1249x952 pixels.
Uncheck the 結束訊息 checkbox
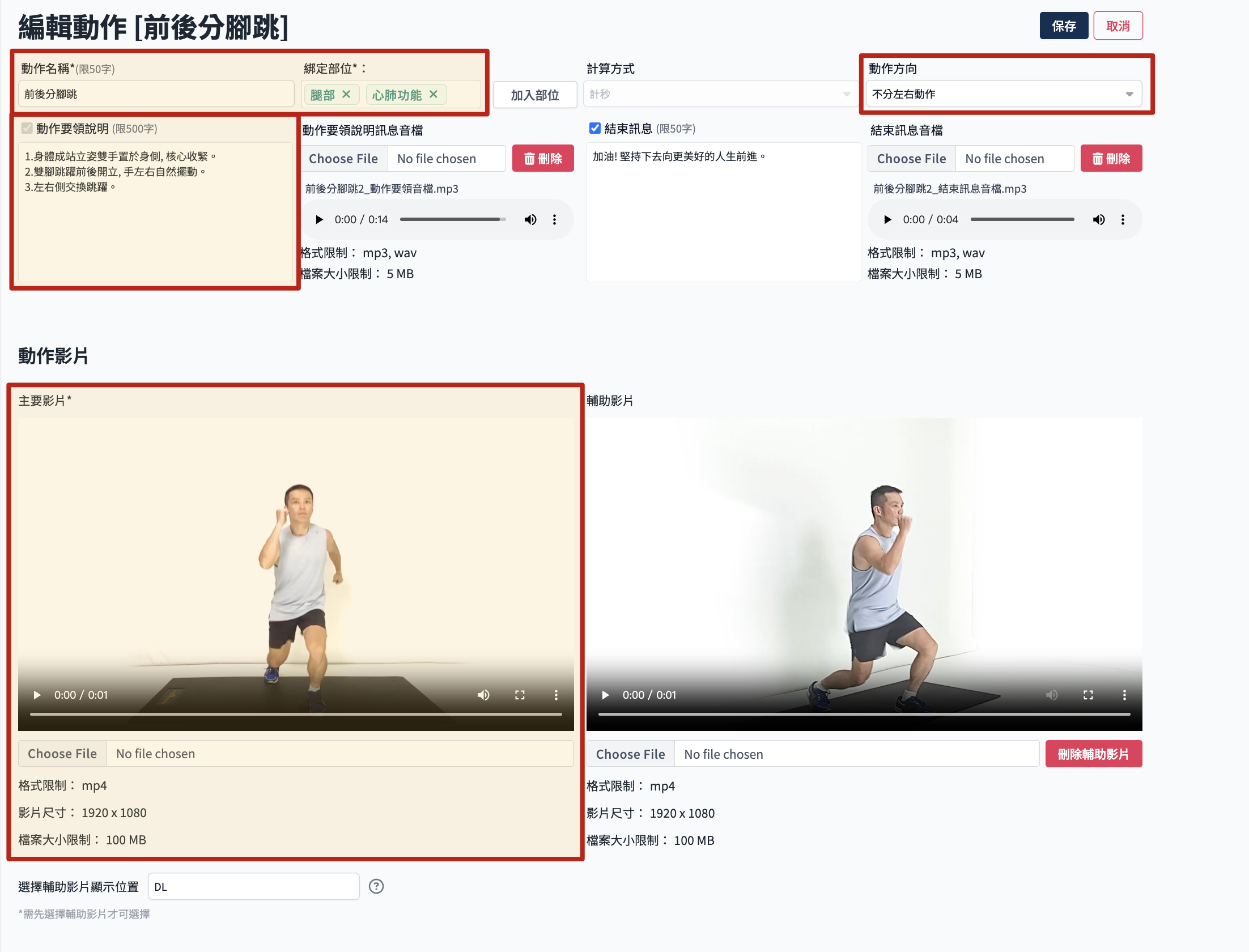click(594, 128)
